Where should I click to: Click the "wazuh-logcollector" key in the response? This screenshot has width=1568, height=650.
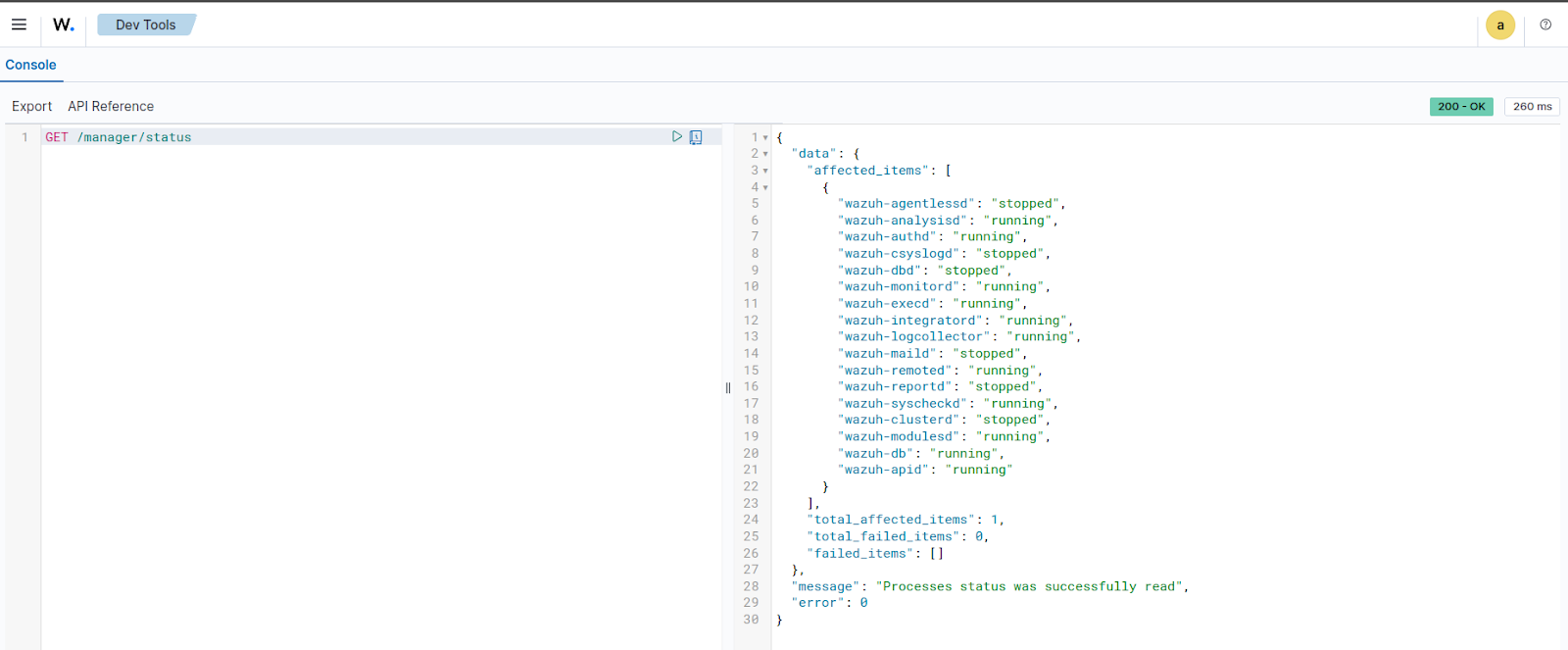point(914,336)
